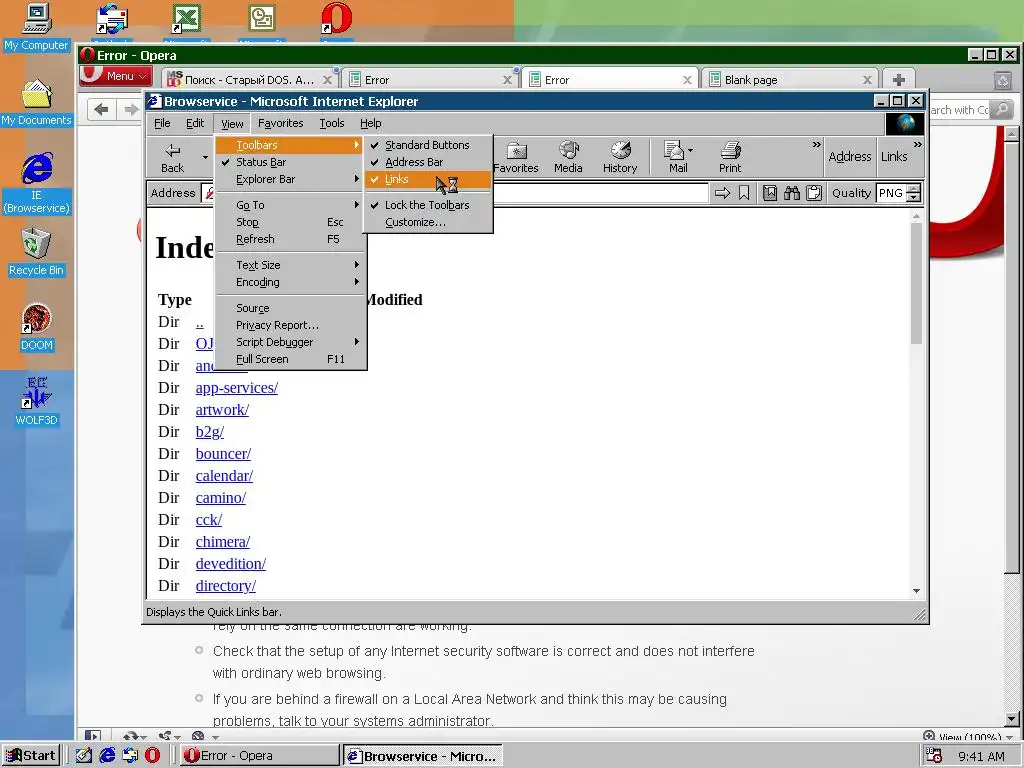
Task: Switch to Error - Opera taskbar button
Action: pos(260,756)
